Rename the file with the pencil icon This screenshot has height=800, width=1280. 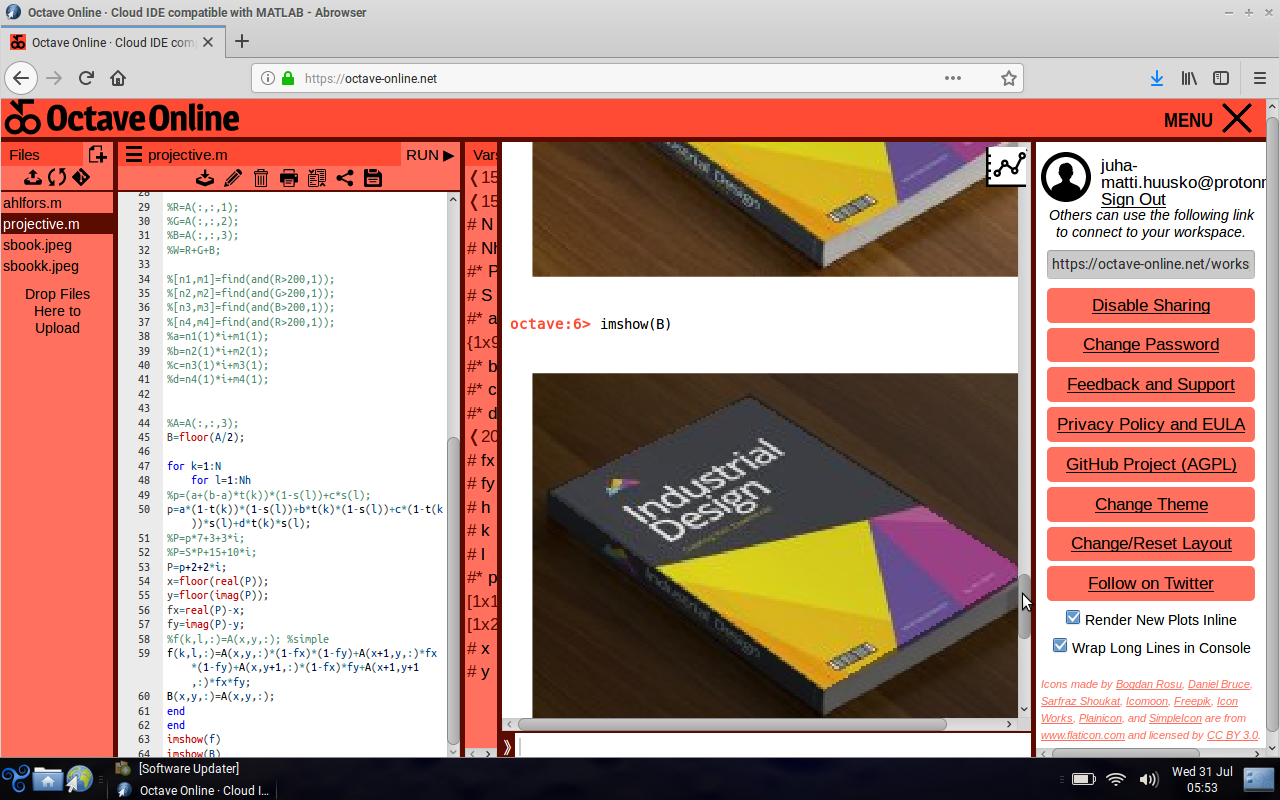pyautogui.click(x=233, y=178)
